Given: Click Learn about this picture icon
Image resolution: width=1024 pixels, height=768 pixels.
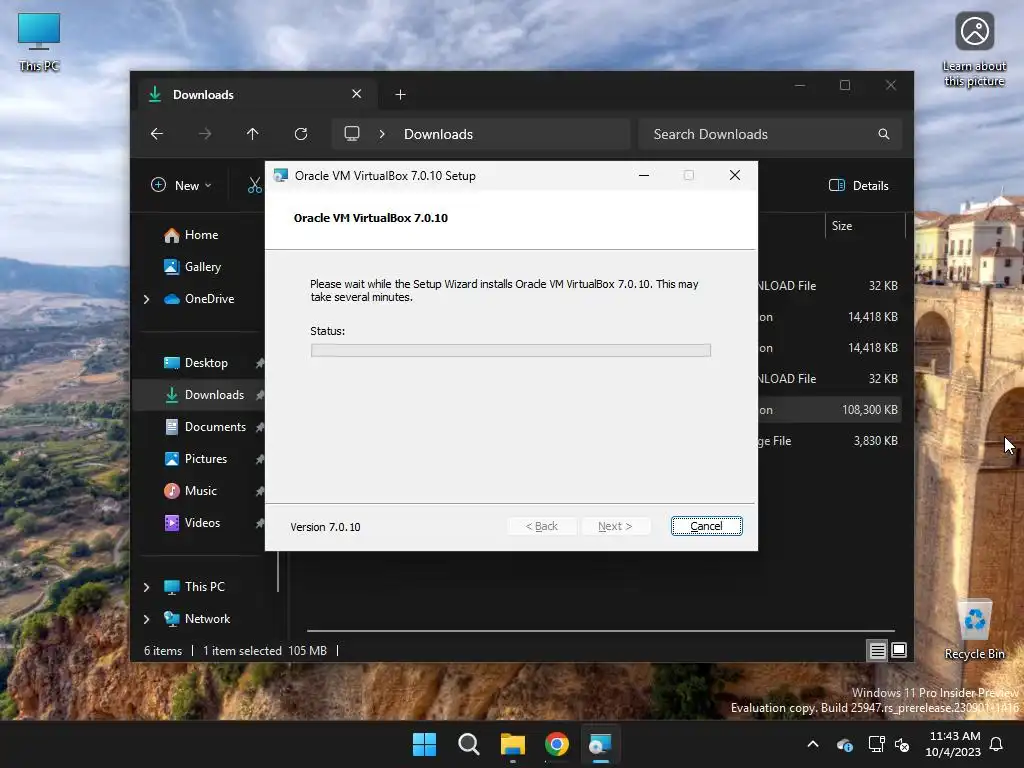Looking at the screenshot, I should [x=974, y=50].
